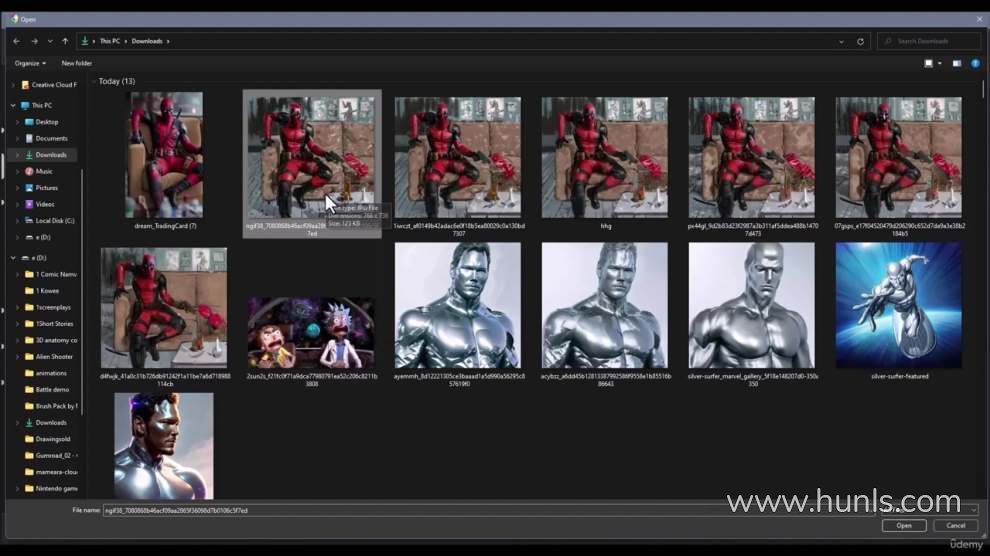Select Desktop in navigation pane

pyautogui.click(x=42, y=122)
